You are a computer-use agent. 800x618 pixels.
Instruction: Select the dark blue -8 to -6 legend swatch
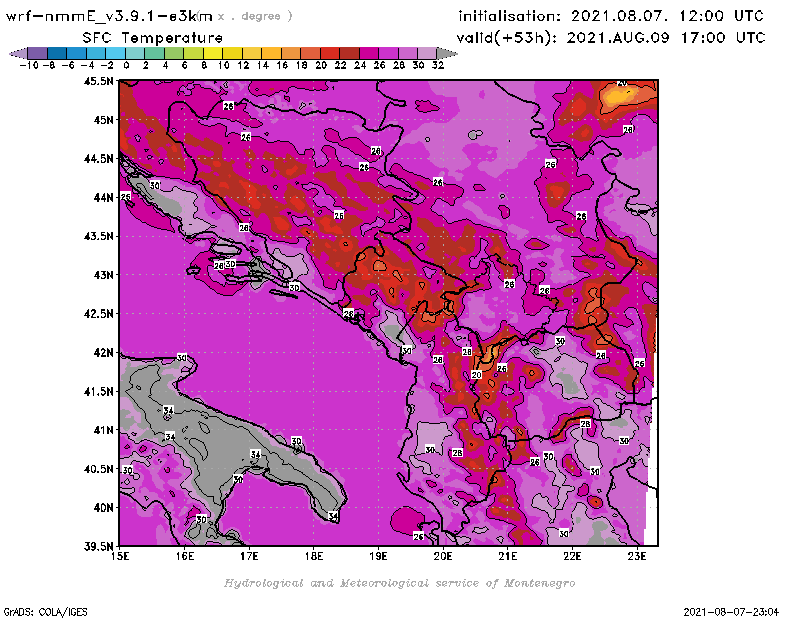click(x=57, y=53)
